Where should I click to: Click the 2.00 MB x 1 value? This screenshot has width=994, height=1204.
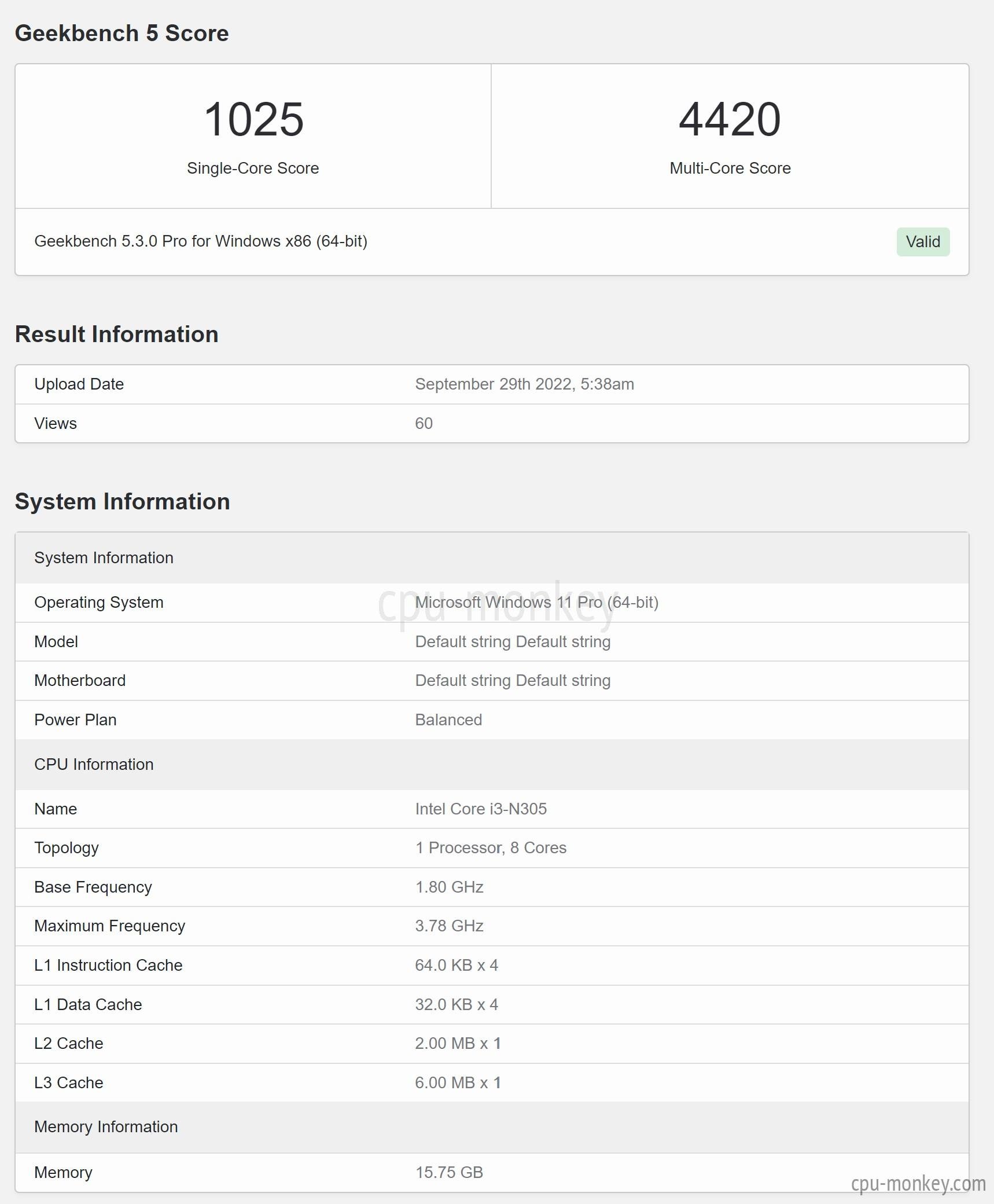click(x=458, y=1044)
